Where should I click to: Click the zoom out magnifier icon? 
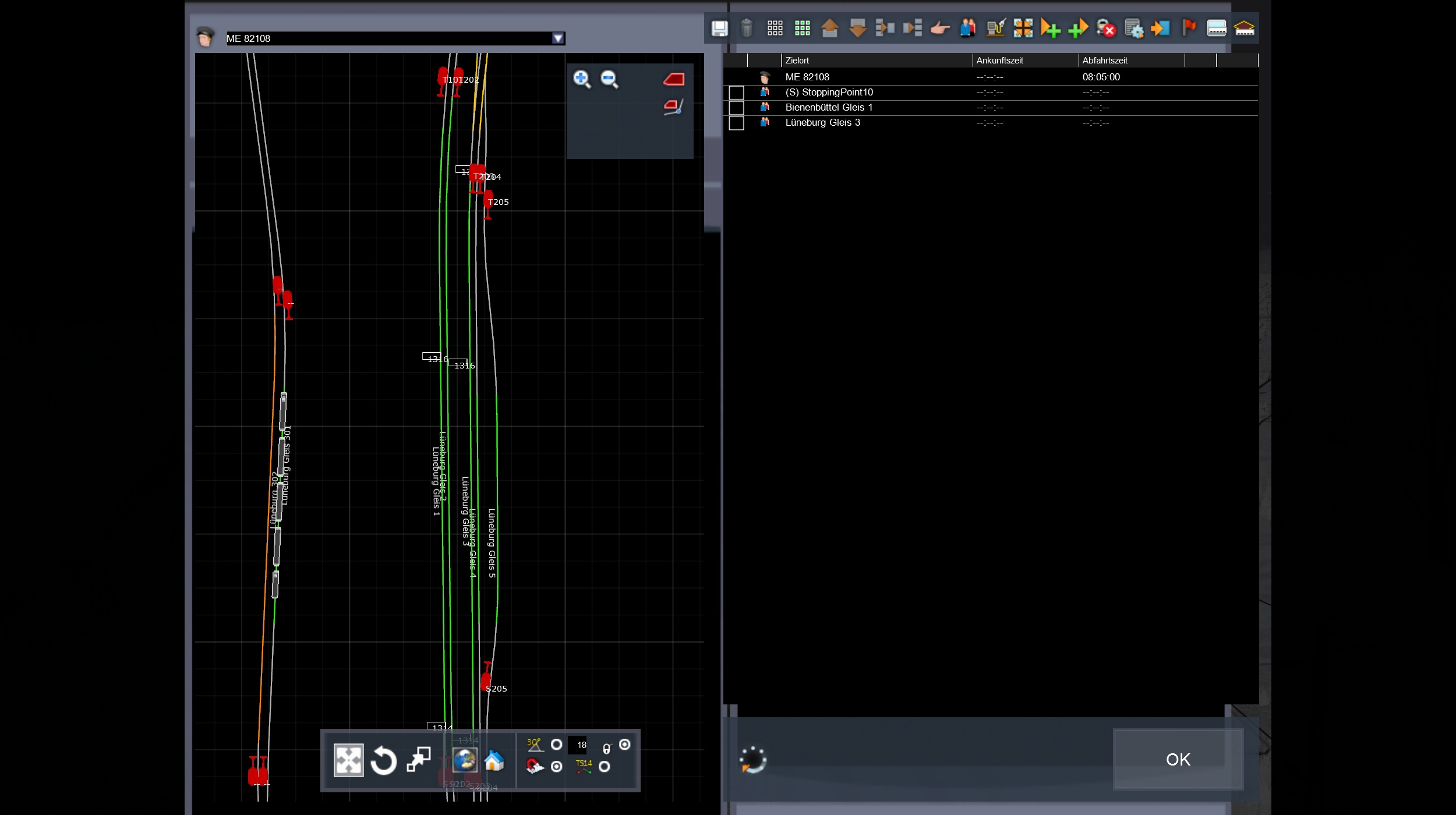609,79
